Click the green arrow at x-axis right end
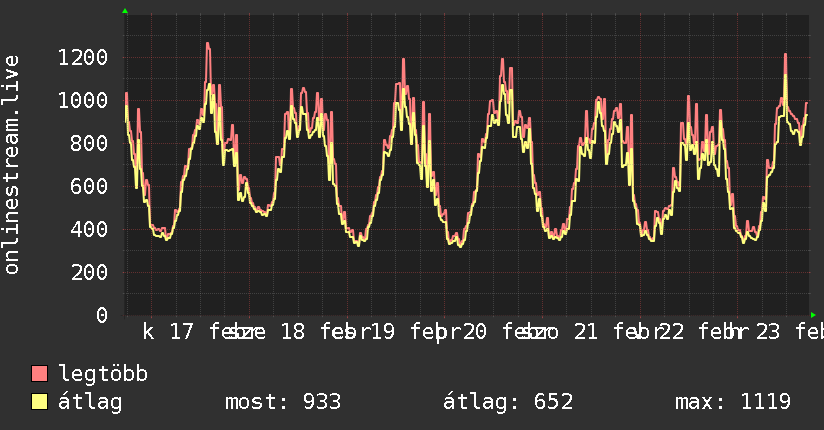 click(x=814, y=315)
